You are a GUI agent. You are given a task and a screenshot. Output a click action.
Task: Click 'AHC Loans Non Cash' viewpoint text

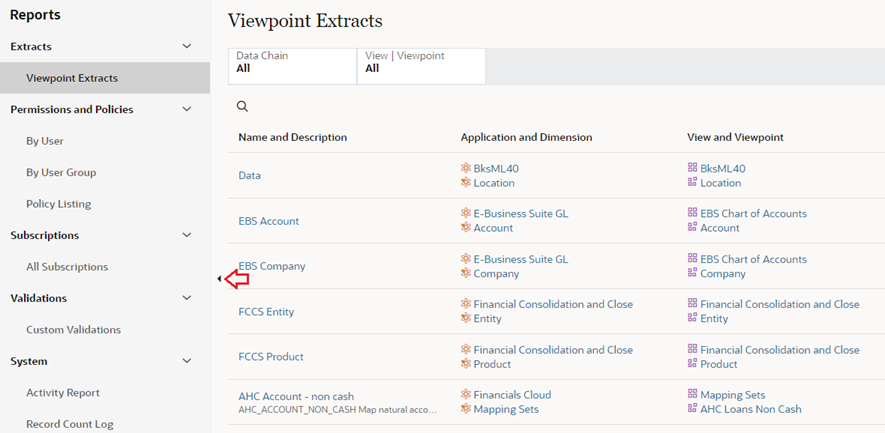(x=751, y=409)
